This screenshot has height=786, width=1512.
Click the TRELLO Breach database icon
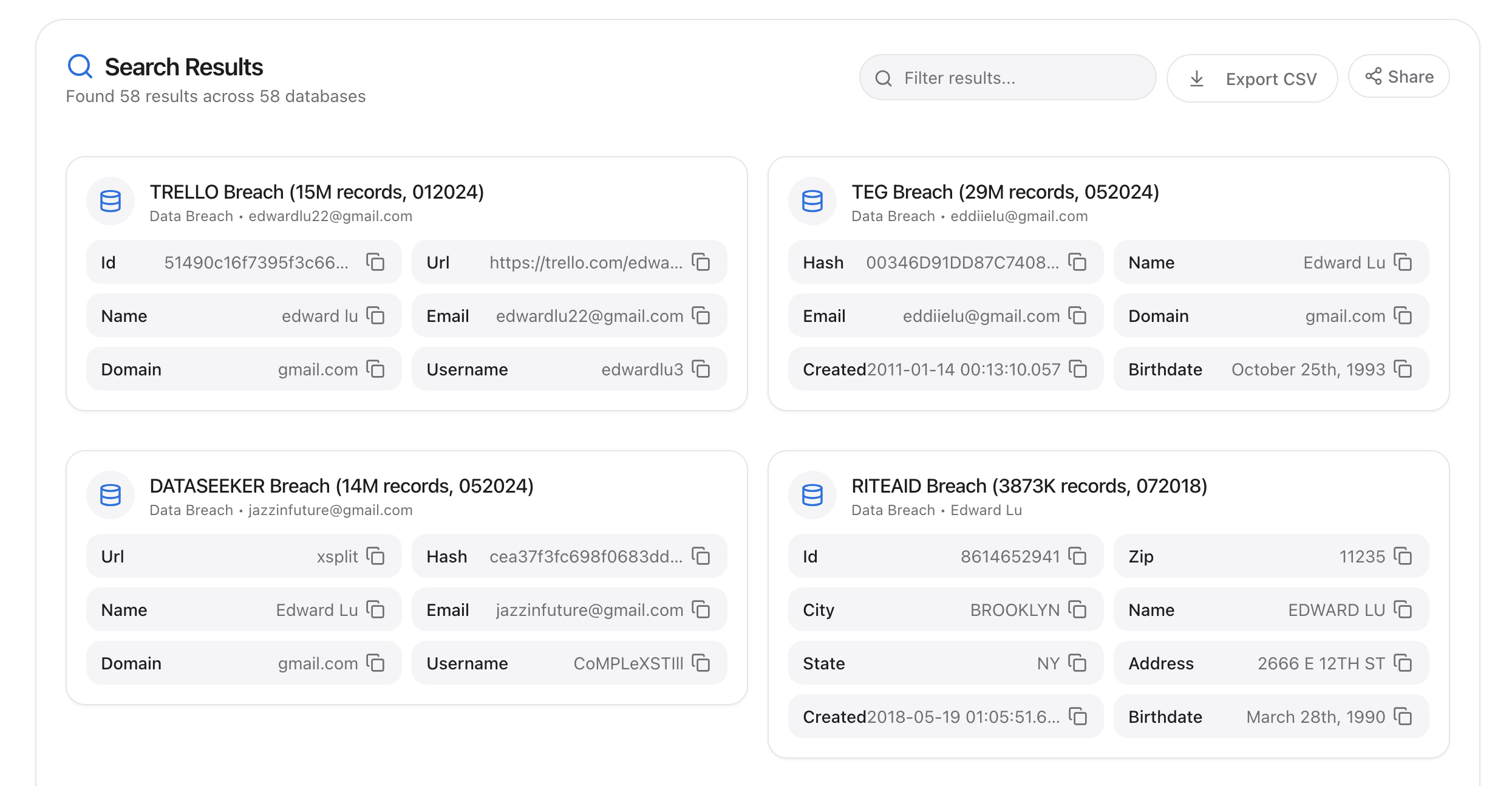pyautogui.click(x=111, y=202)
